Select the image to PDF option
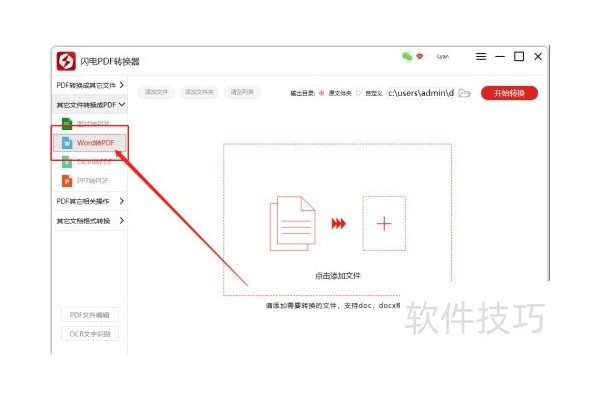The height and width of the screenshot is (400, 600). [90, 123]
